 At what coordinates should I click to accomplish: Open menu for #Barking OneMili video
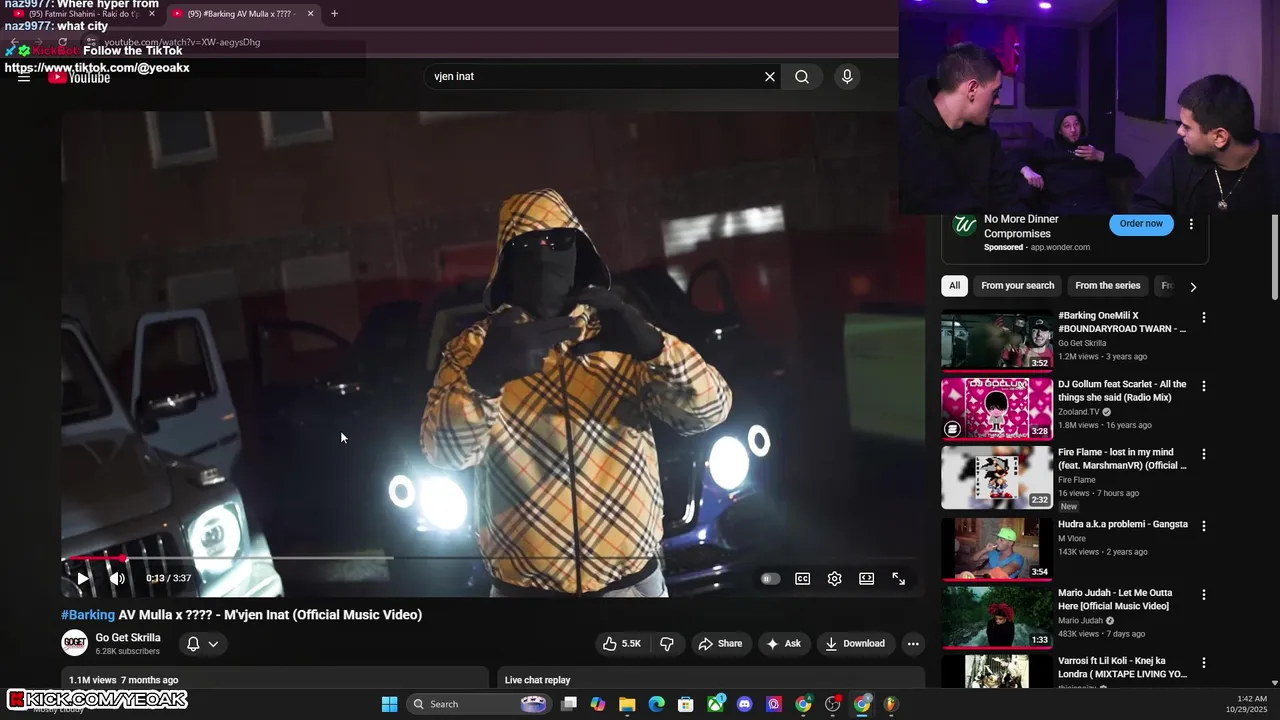point(1204,318)
